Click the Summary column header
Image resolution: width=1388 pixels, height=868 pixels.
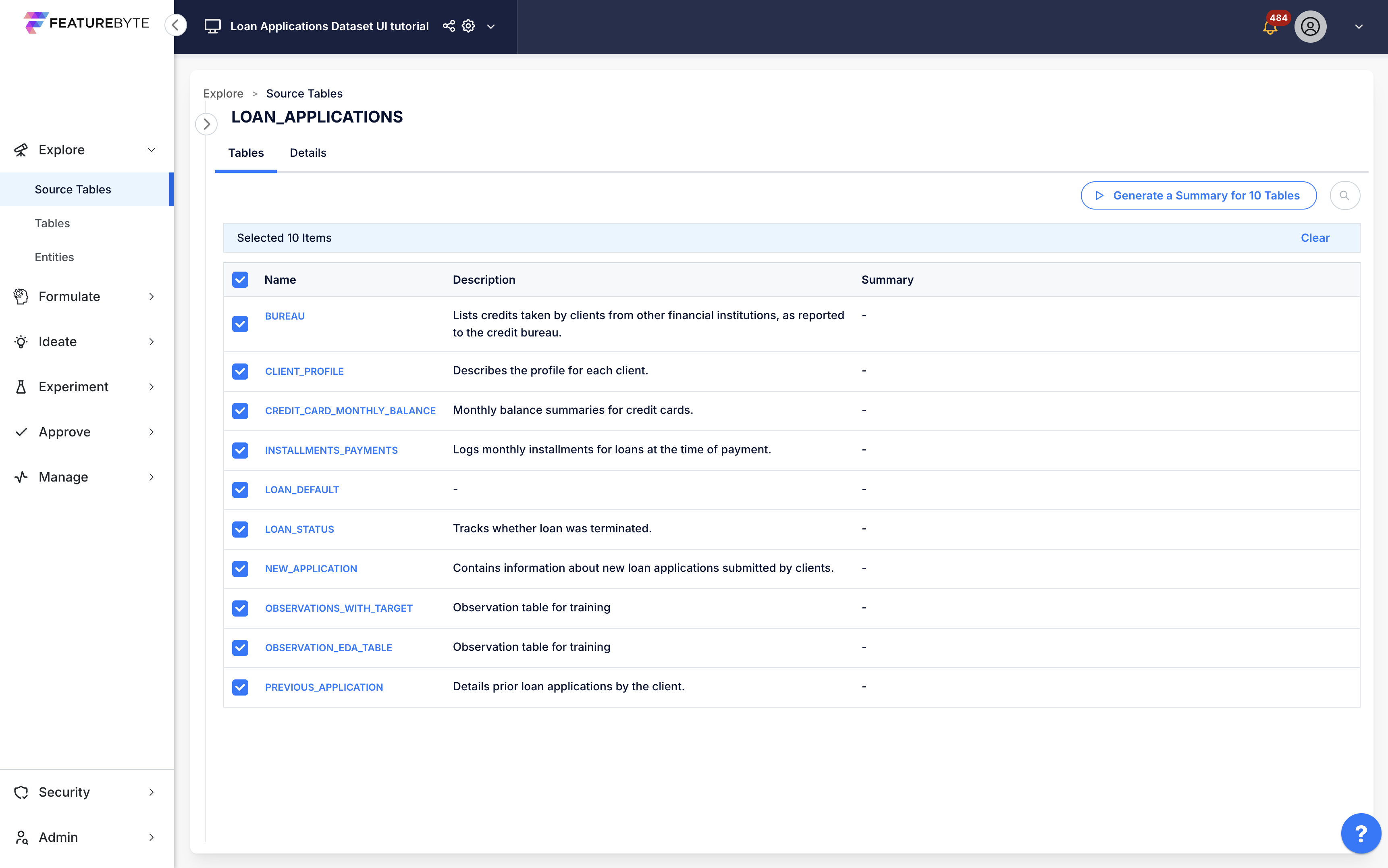(887, 280)
